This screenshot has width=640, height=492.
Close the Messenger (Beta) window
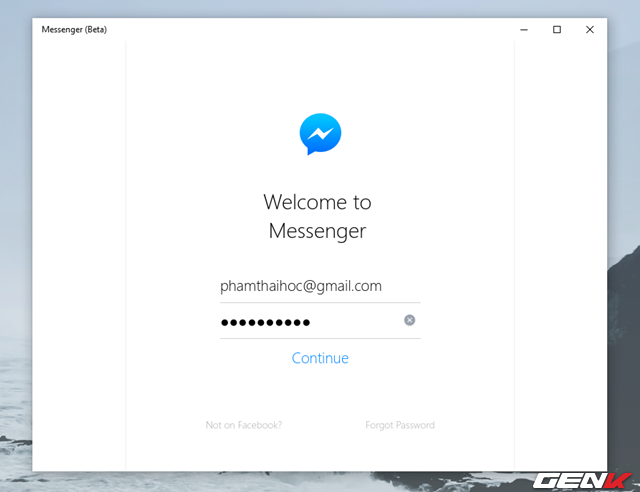pos(590,29)
